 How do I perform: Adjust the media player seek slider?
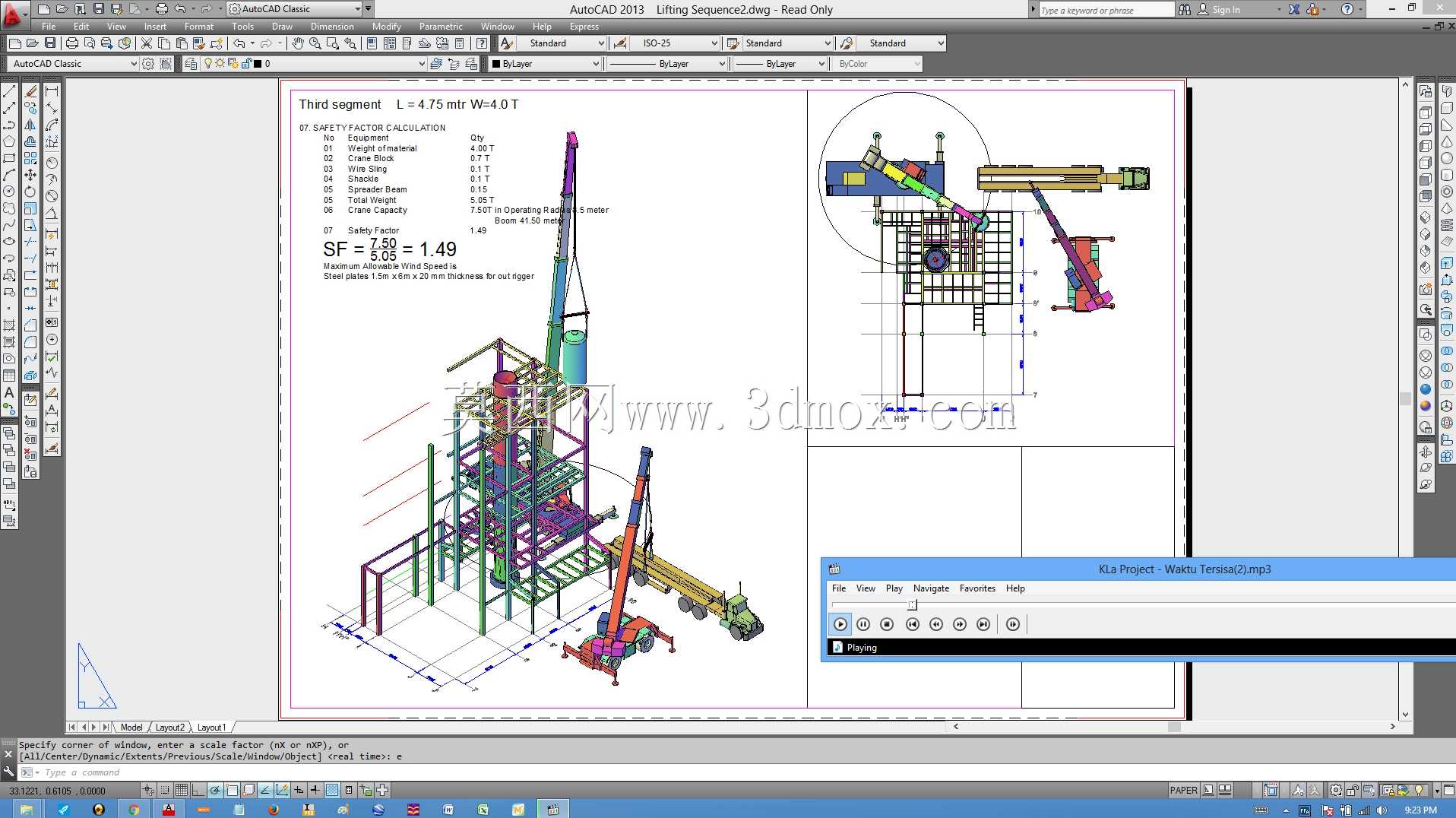click(912, 605)
